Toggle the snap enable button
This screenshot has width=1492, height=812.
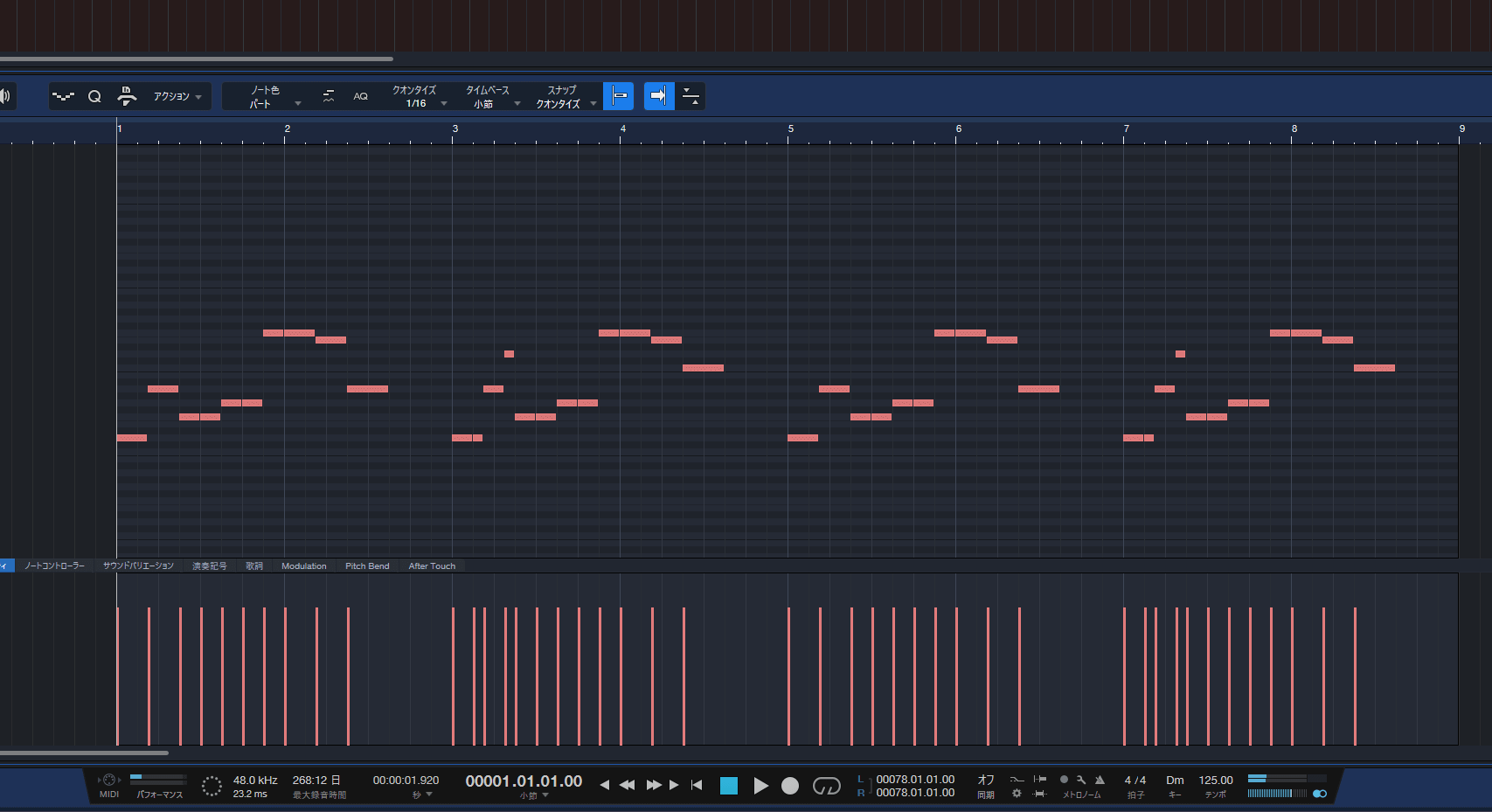[619, 96]
